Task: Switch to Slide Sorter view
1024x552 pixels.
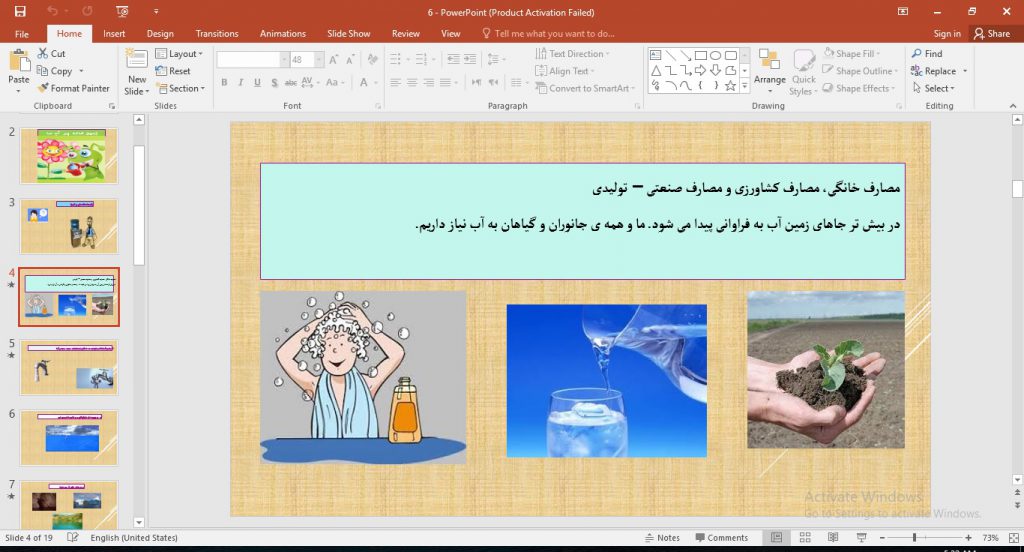Action: point(804,538)
